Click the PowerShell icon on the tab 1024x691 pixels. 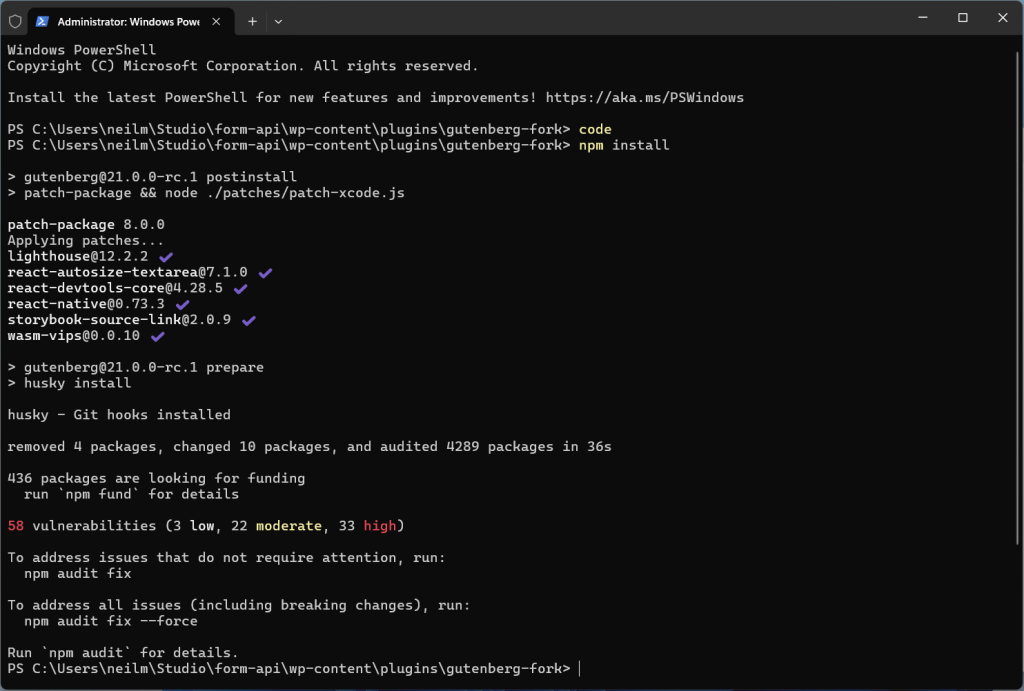(x=43, y=21)
